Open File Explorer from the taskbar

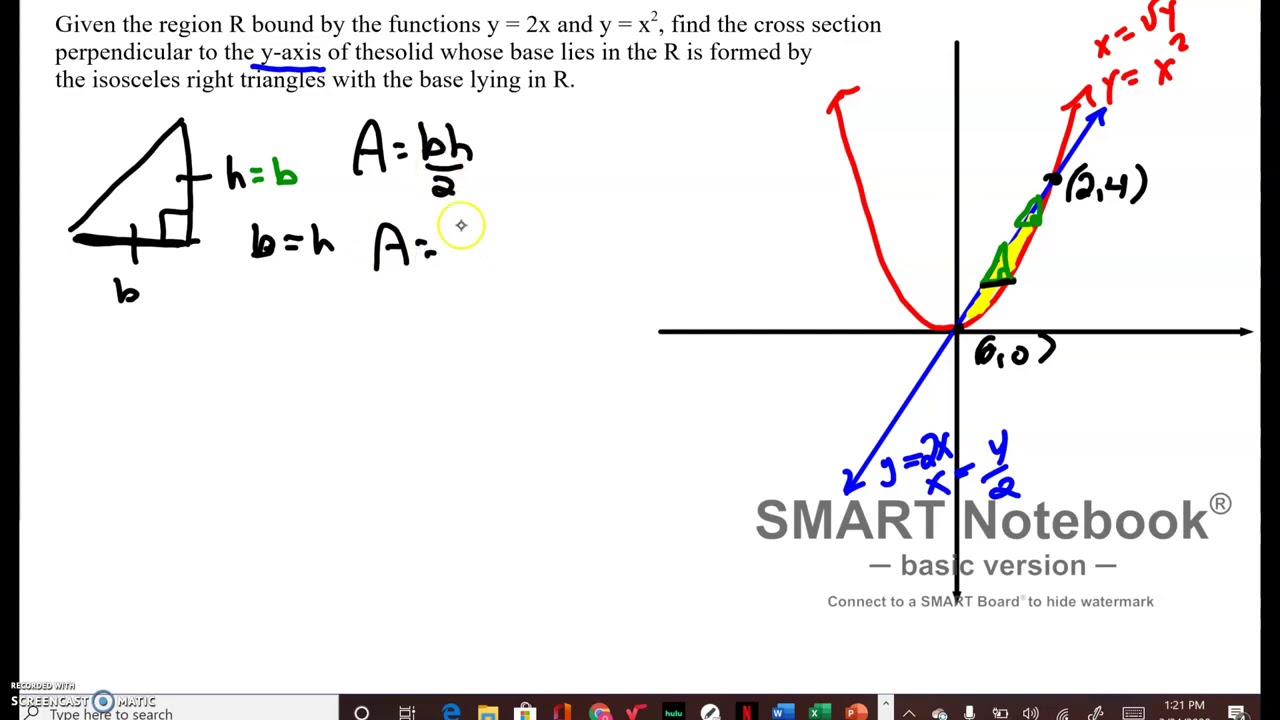click(488, 712)
